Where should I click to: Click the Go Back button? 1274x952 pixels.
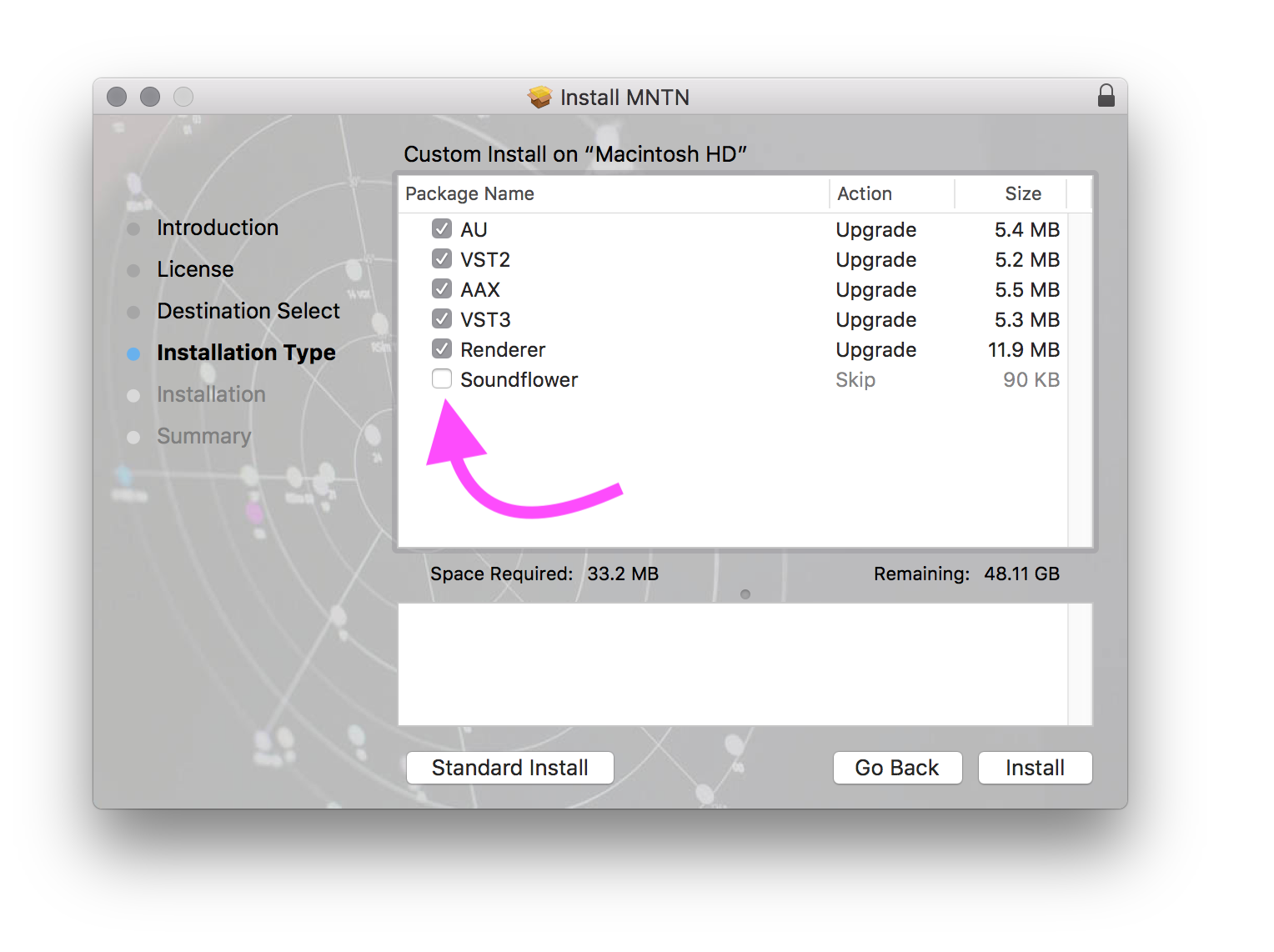pos(897,768)
